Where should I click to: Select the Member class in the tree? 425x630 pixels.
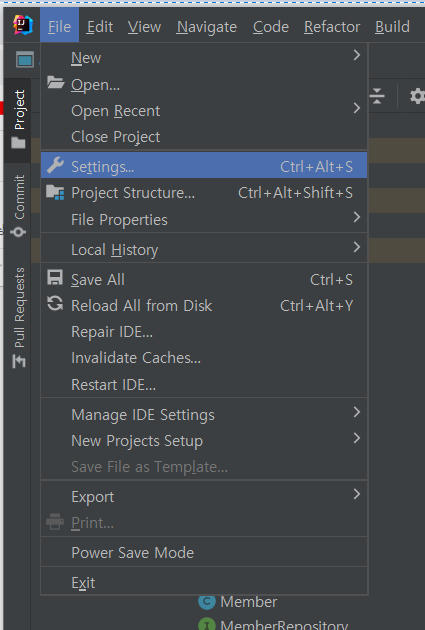tap(248, 602)
